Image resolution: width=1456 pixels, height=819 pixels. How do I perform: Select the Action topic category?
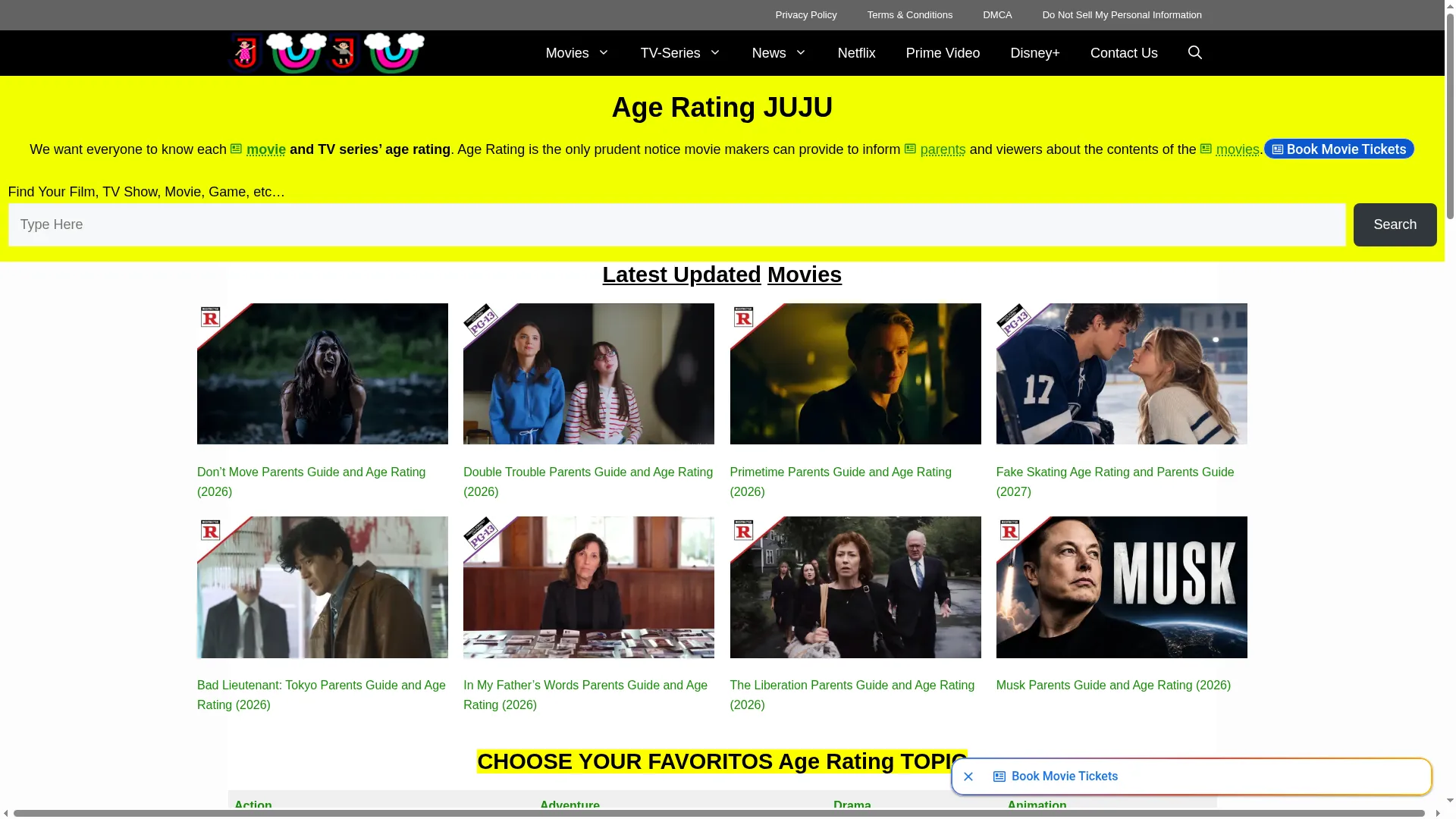click(253, 805)
